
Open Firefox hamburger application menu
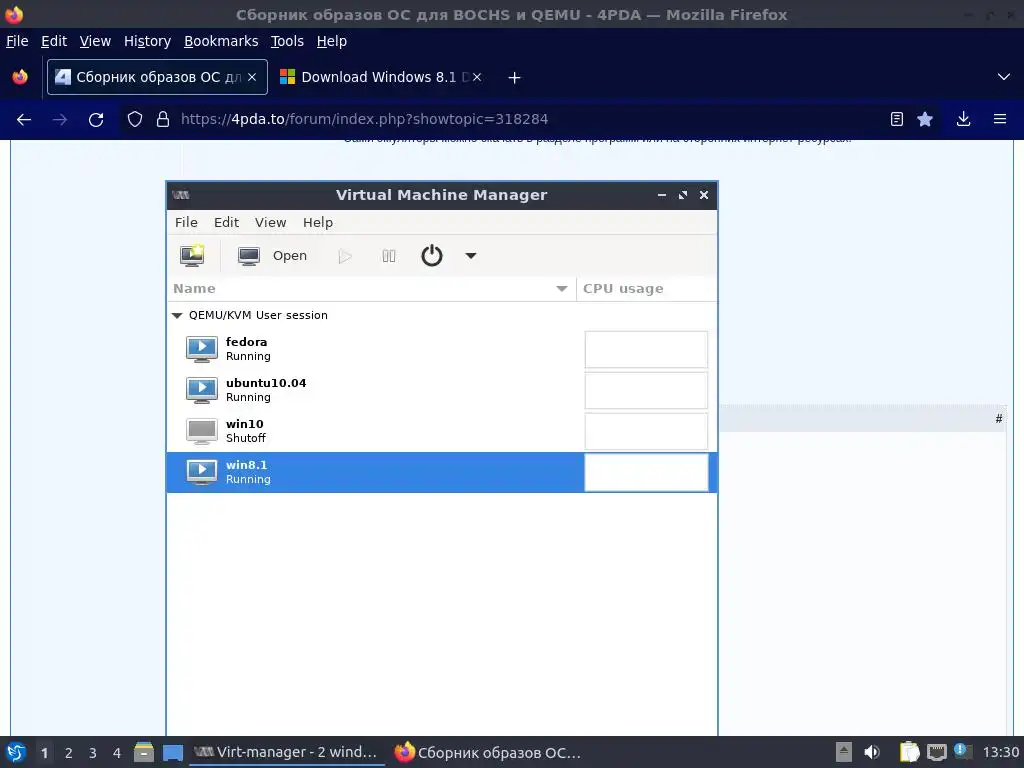(x=1000, y=120)
